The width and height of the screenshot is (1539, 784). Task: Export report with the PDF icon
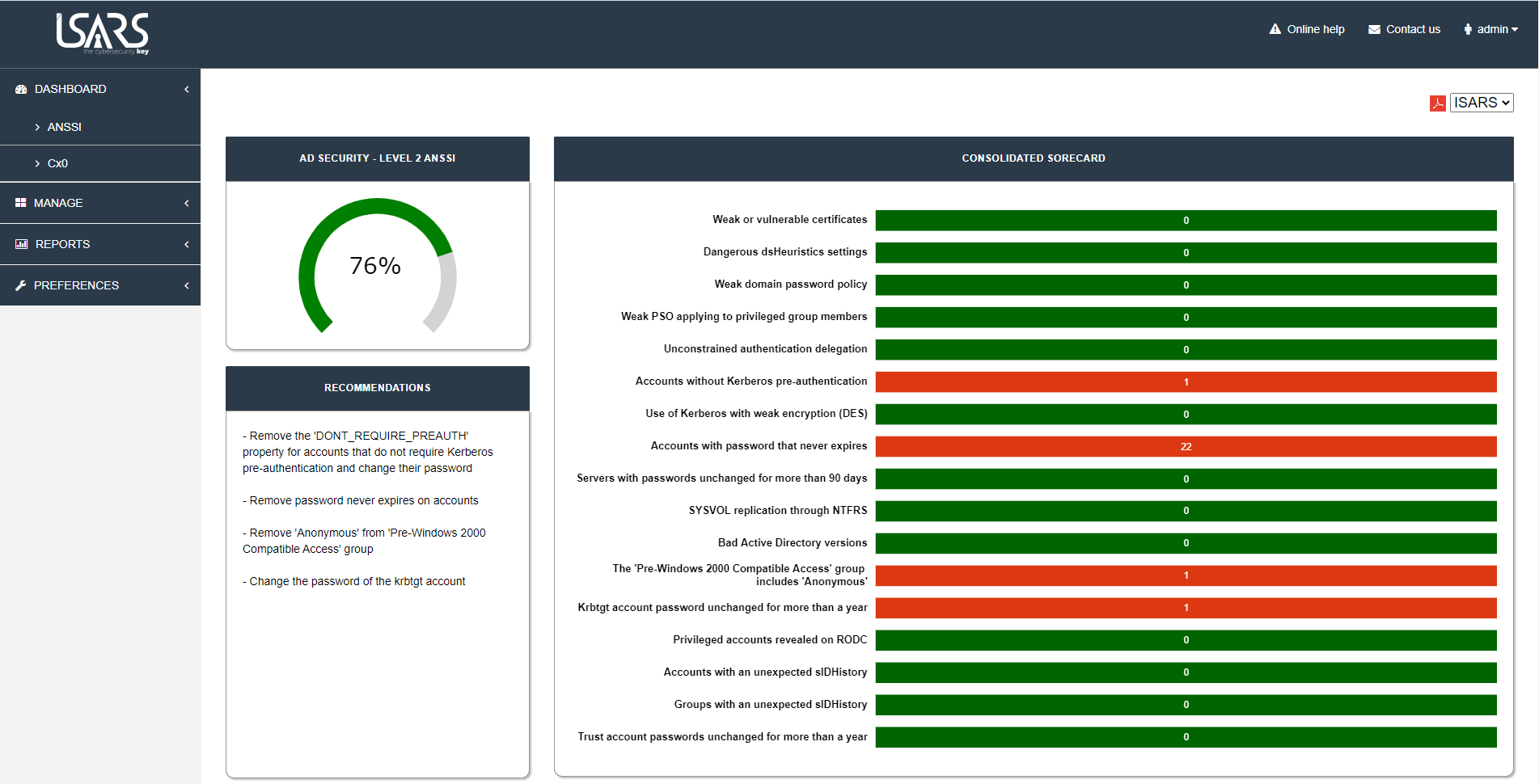[x=1437, y=103]
